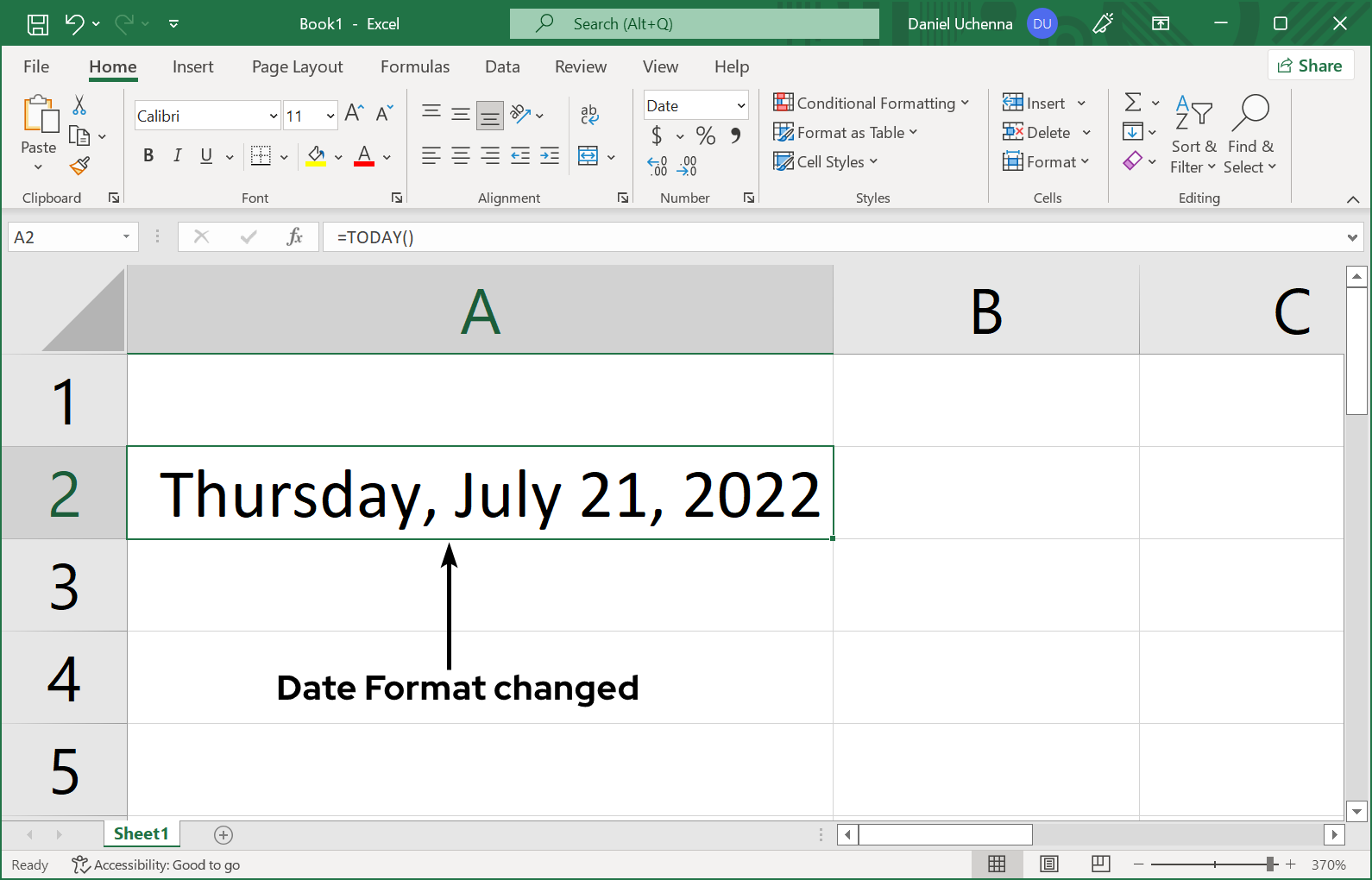Click the Wrap Text icon

coord(589,114)
